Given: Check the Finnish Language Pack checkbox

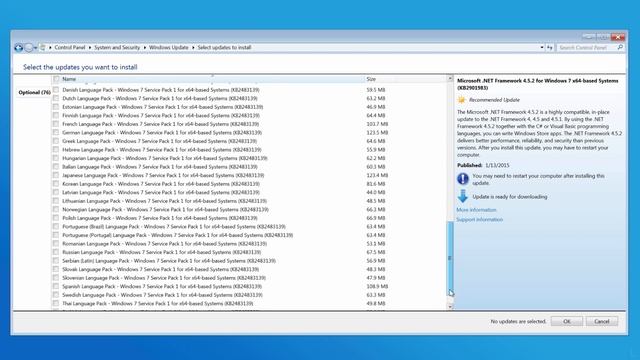Looking at the screenshot, I should click(56, 116).
